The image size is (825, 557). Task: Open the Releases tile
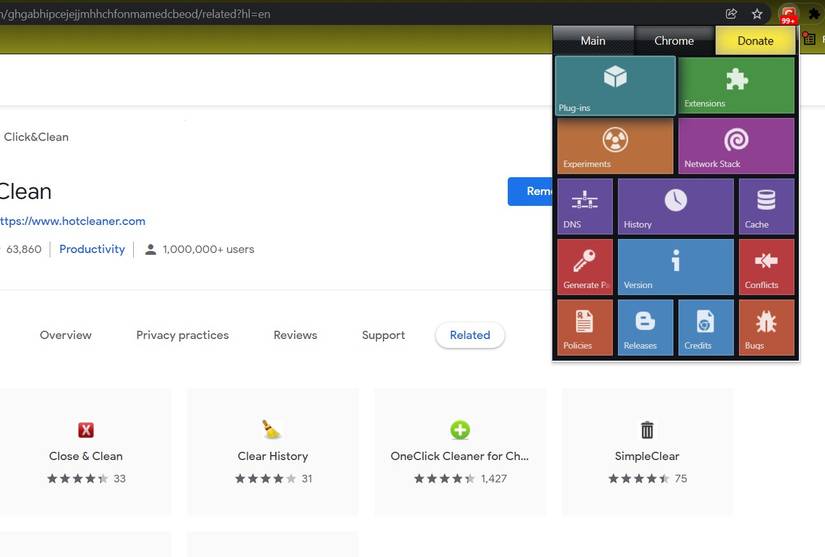646,327
